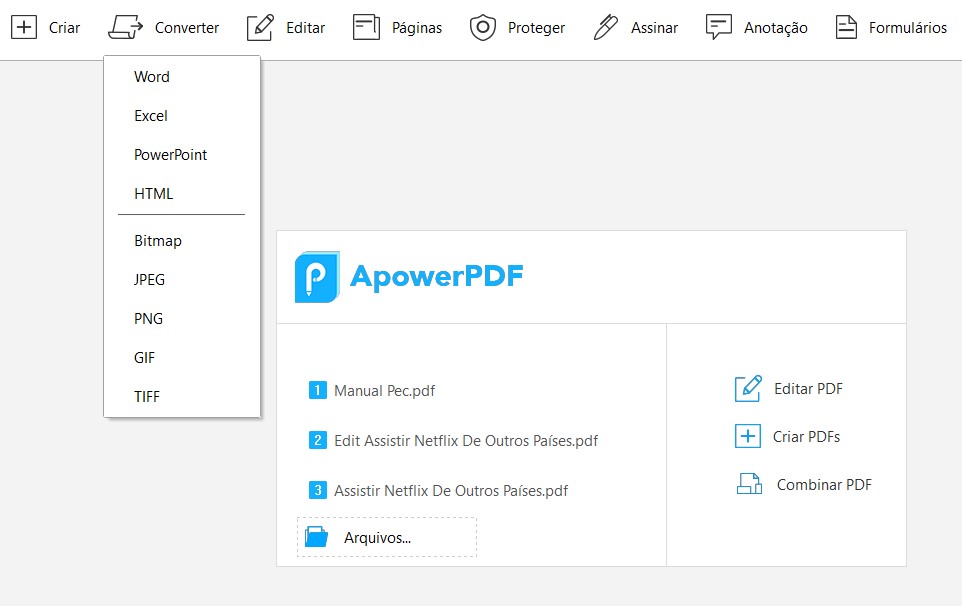Select the Criar tool icon
Image resolution: width=962 pixels, height=606 pixels.
click(x=25, y=26)
